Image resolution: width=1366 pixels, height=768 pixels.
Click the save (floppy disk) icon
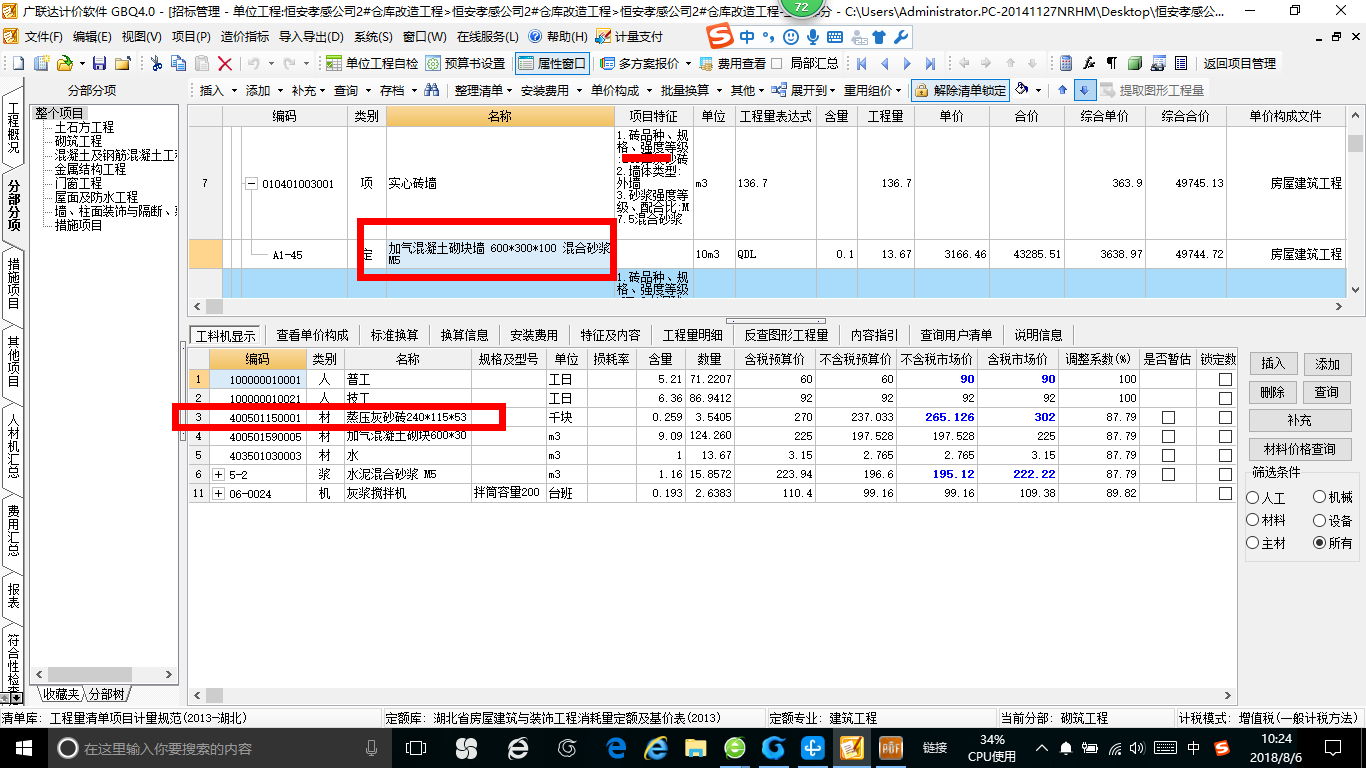coord(101,63)
